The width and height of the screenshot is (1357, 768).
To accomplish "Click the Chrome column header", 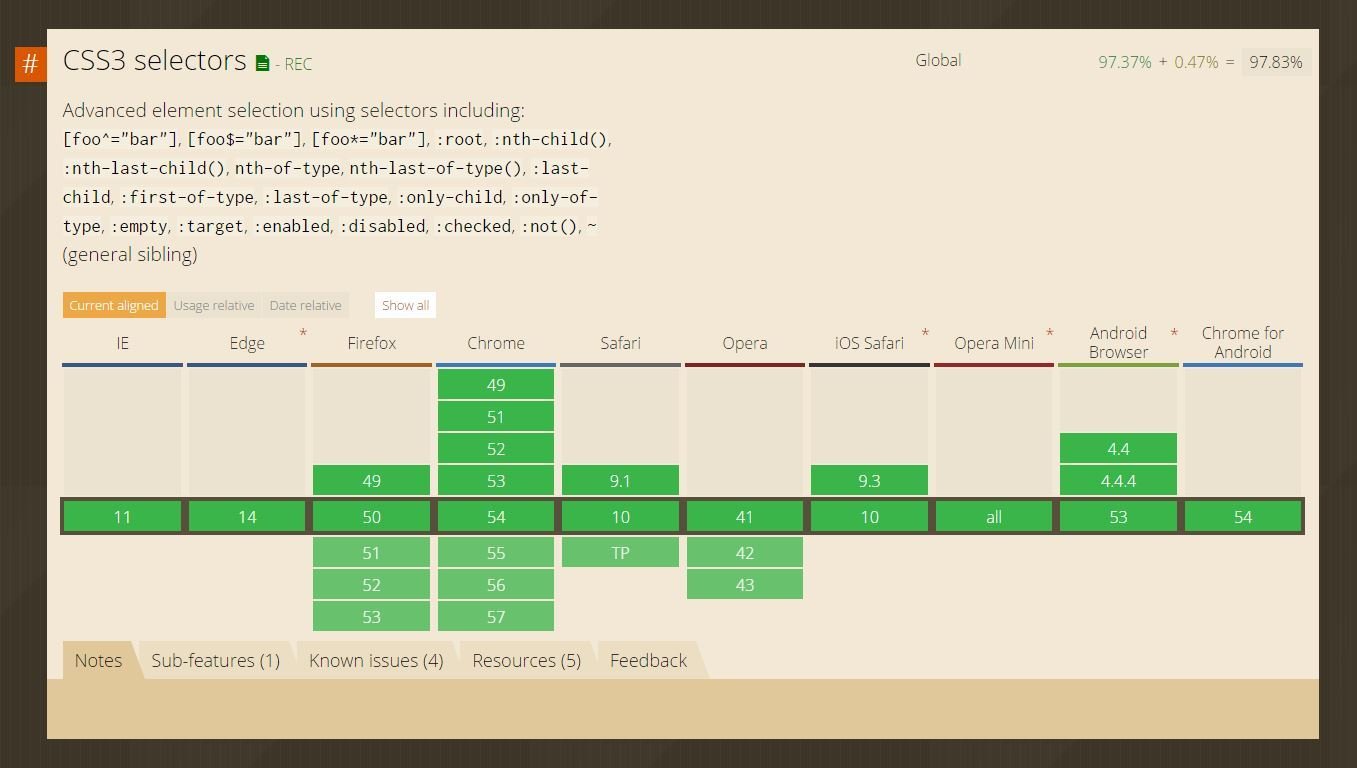I will click(x=496, y=343).
